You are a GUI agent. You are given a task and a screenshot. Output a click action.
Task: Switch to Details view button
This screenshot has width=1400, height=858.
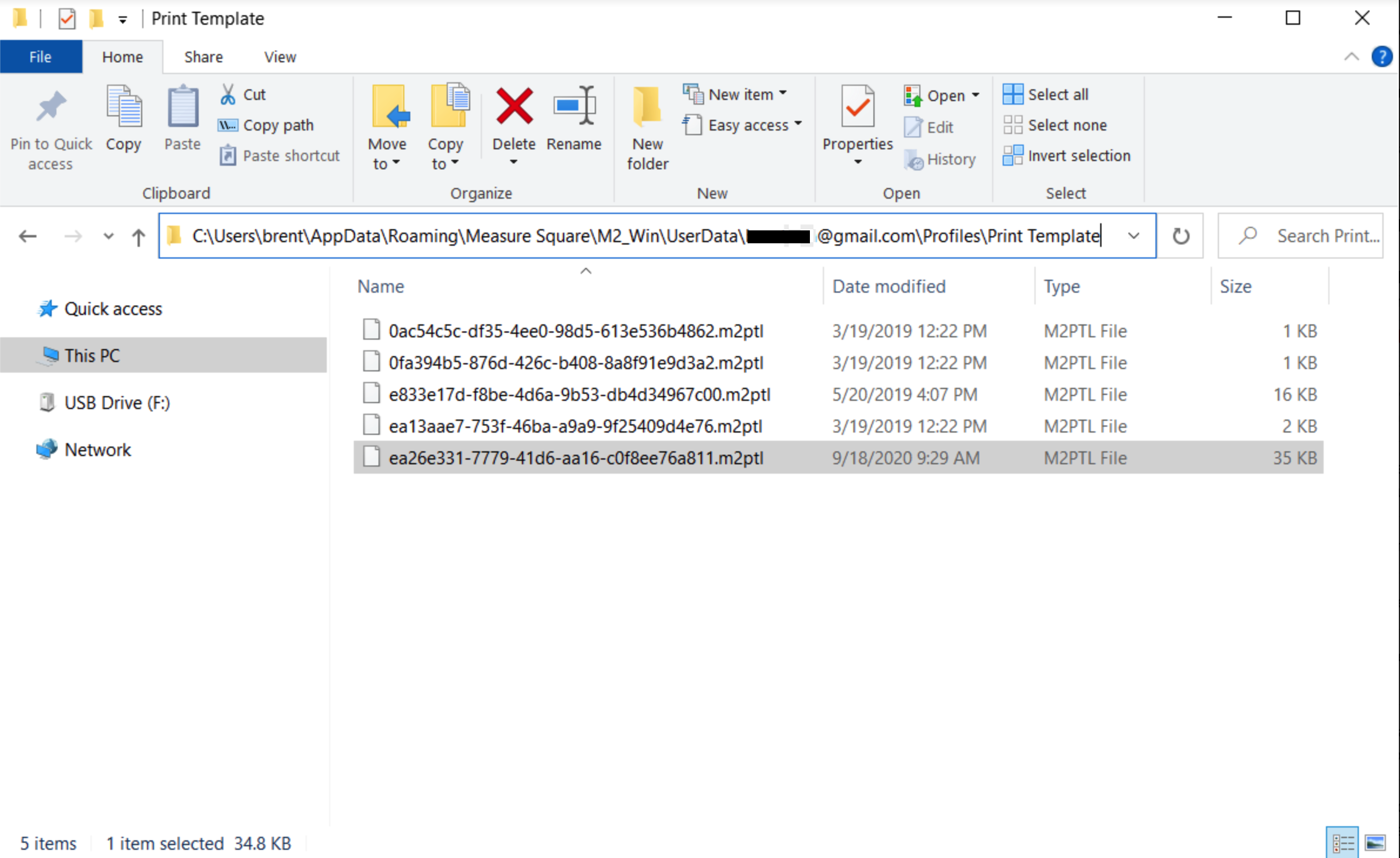pos(1342,843)
